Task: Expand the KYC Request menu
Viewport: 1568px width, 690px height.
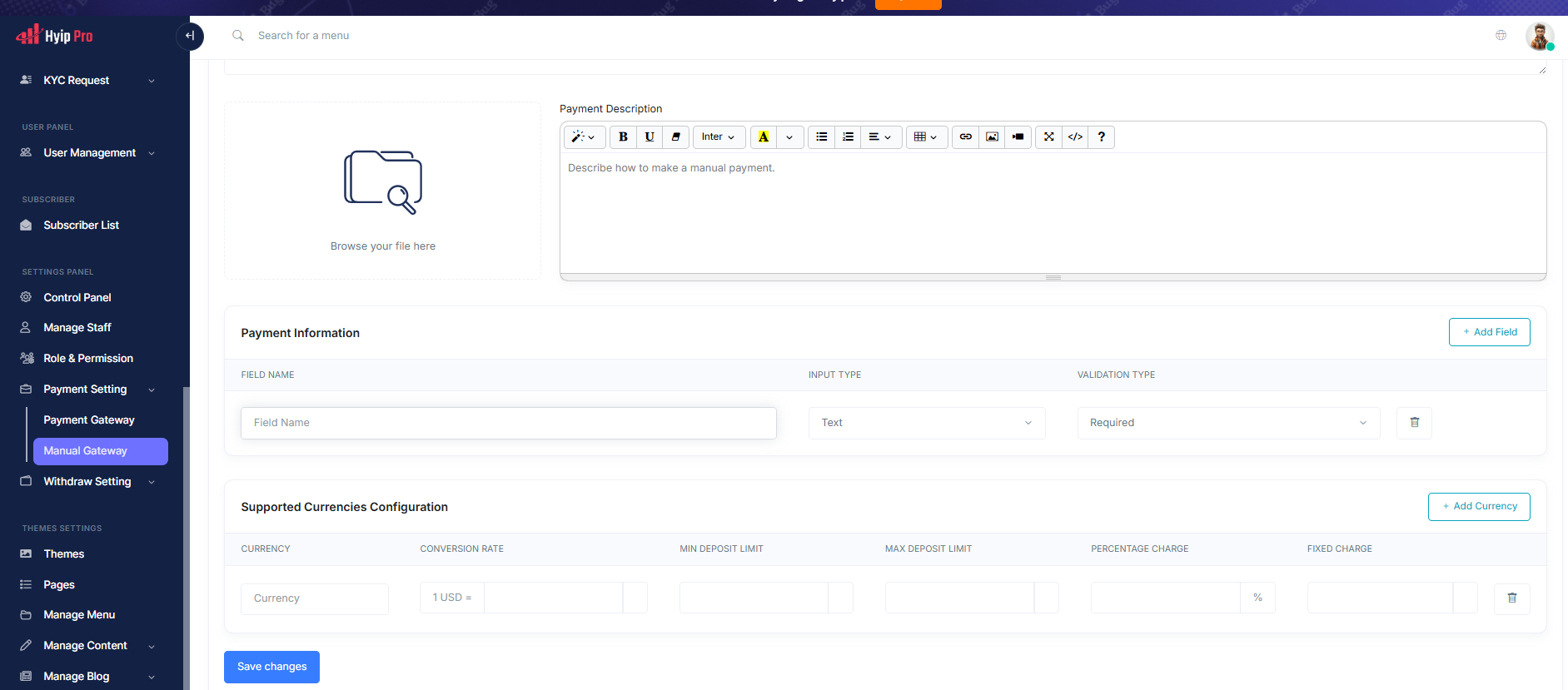Action: click(87, 81)
